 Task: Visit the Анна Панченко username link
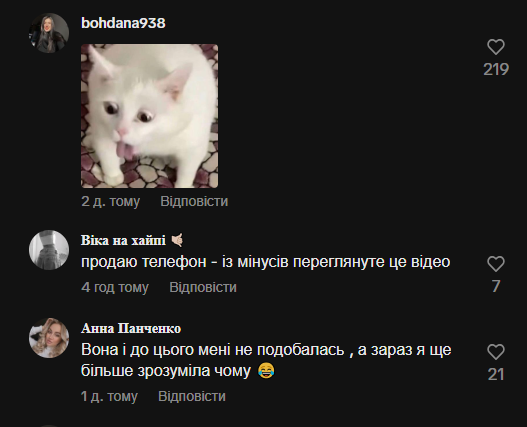click(131, 328)
